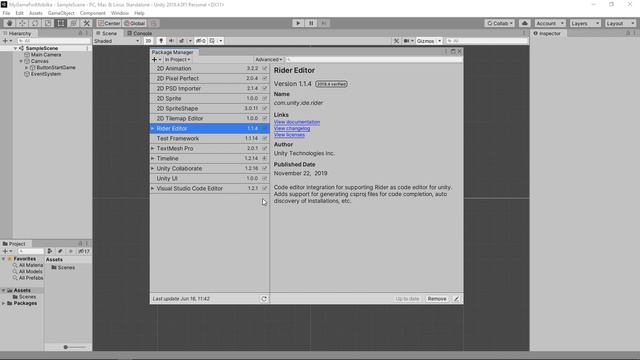Screen dimensions: 640x360
Task: Expand the Timeline package versions
Action: [153, 158]
